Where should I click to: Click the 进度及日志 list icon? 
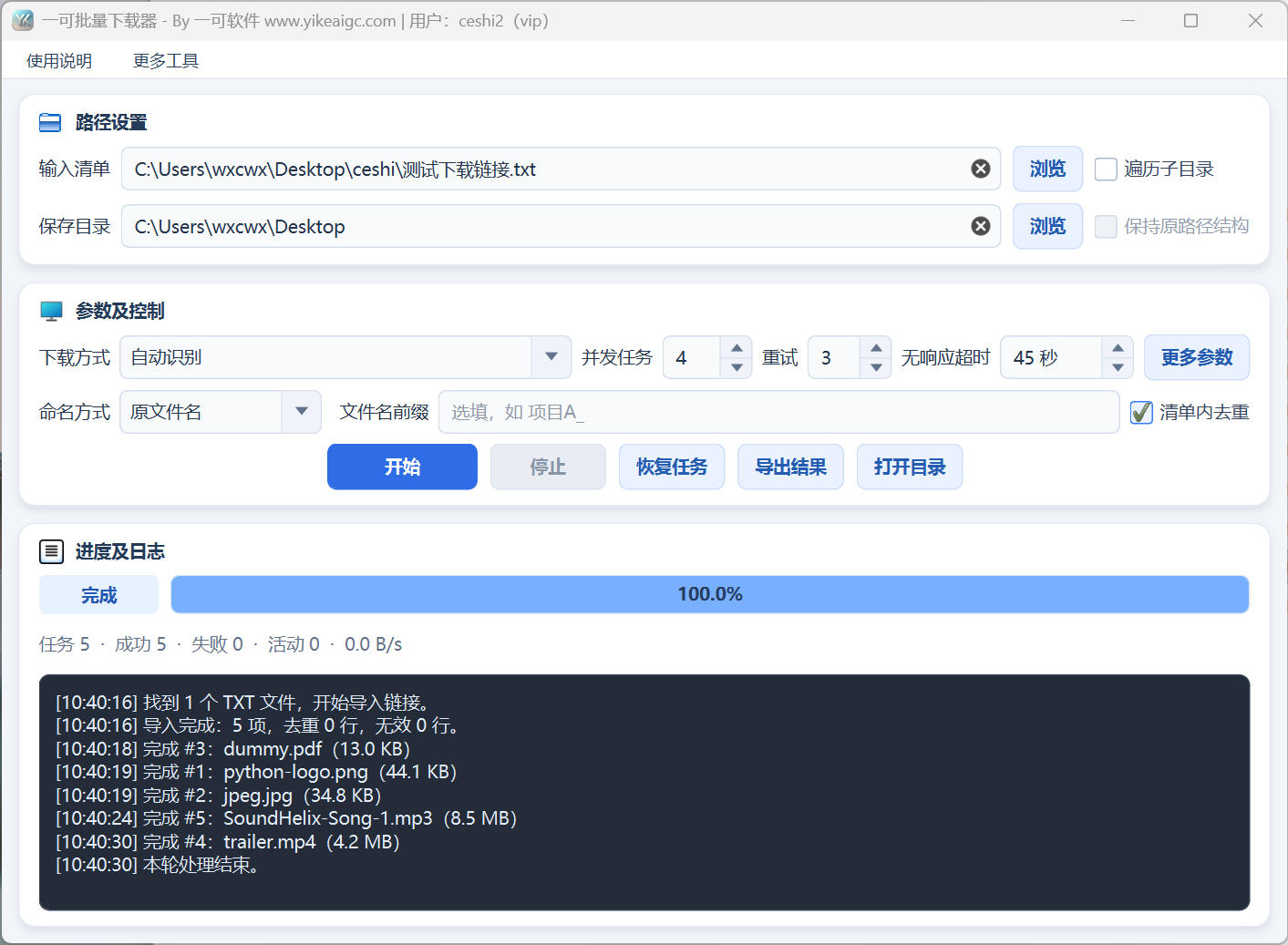click(x=51, y=551)
